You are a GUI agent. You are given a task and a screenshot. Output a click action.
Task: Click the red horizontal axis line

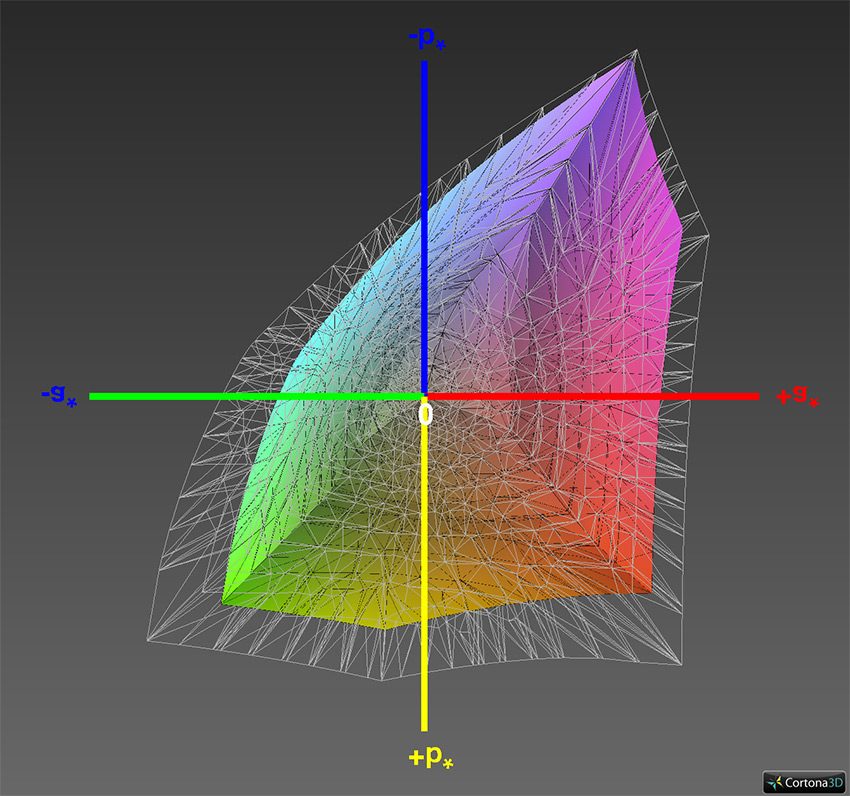pyautogui.click(x=593, y=396)
